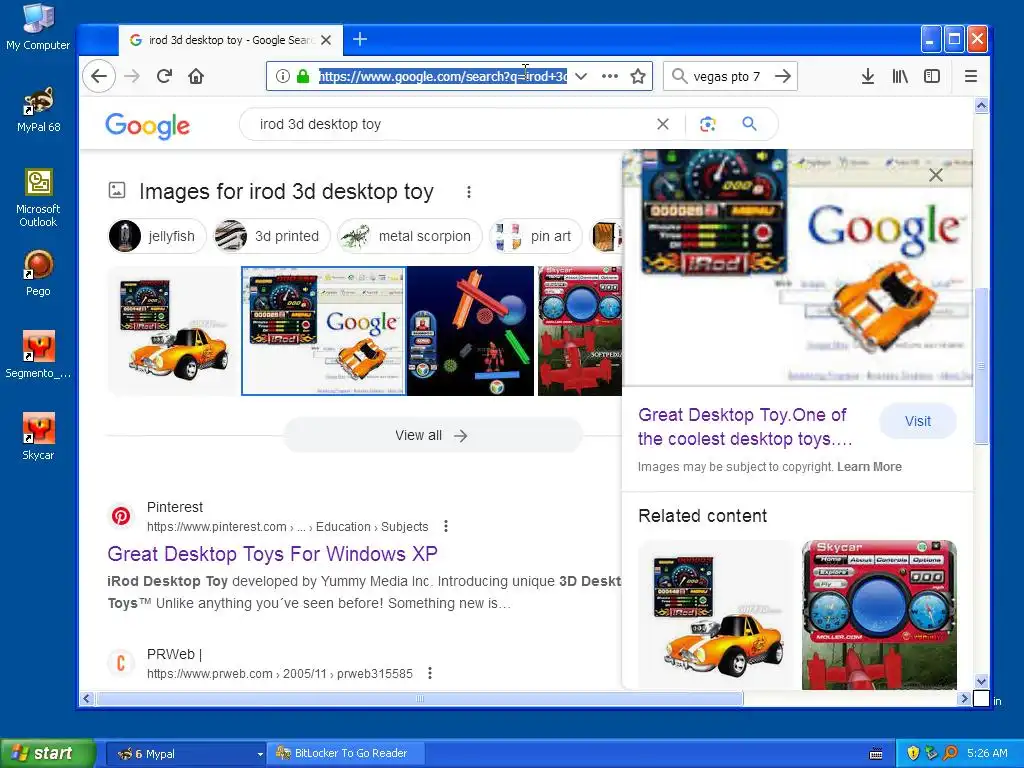Click the PRWeb site favicon

pyautogui.click(x=121, y=663)
